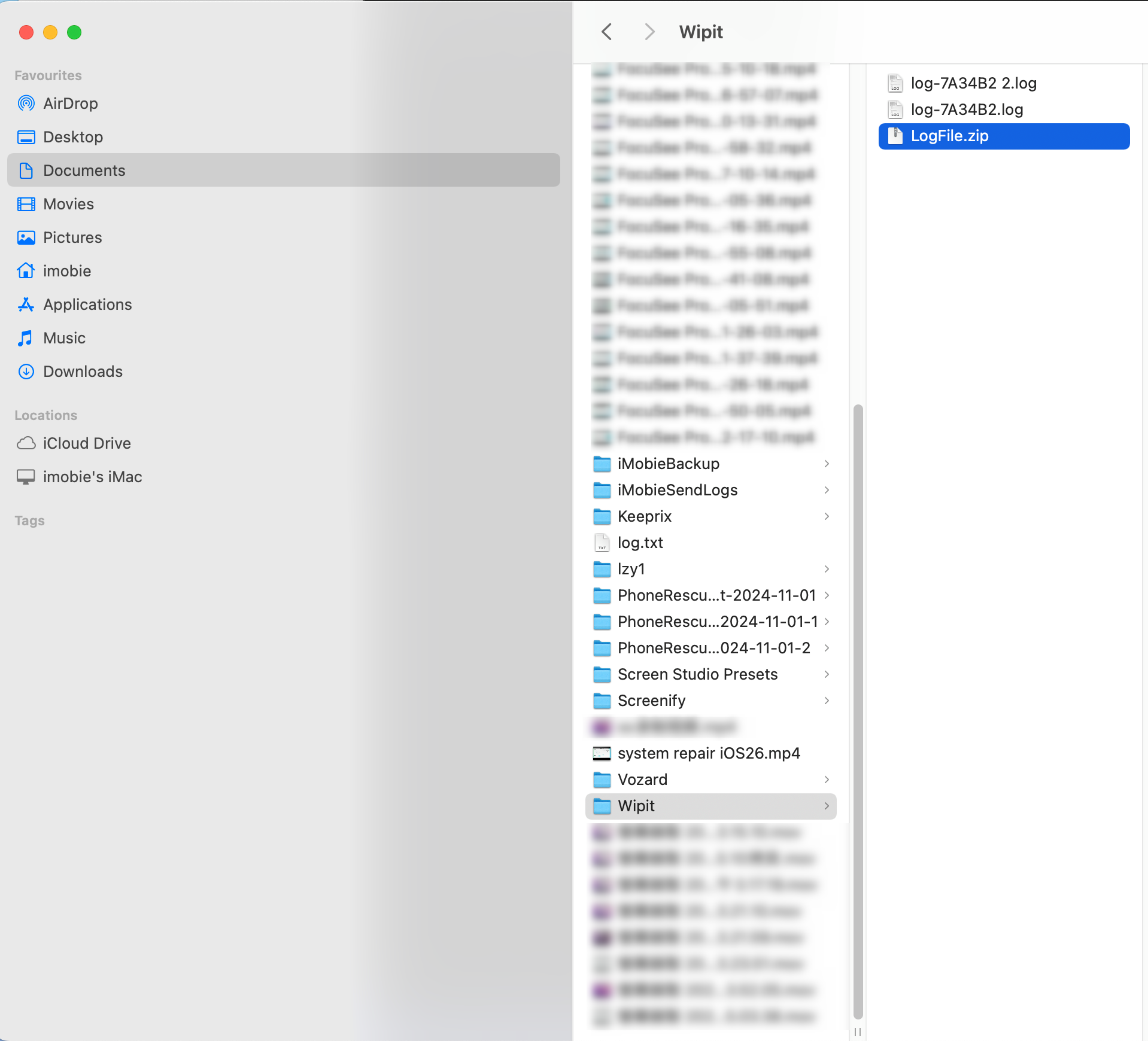The image size is (1148, 1041).
Task: Expand the Screen Studio Presets folder
Action: click(x=827, y=674)
